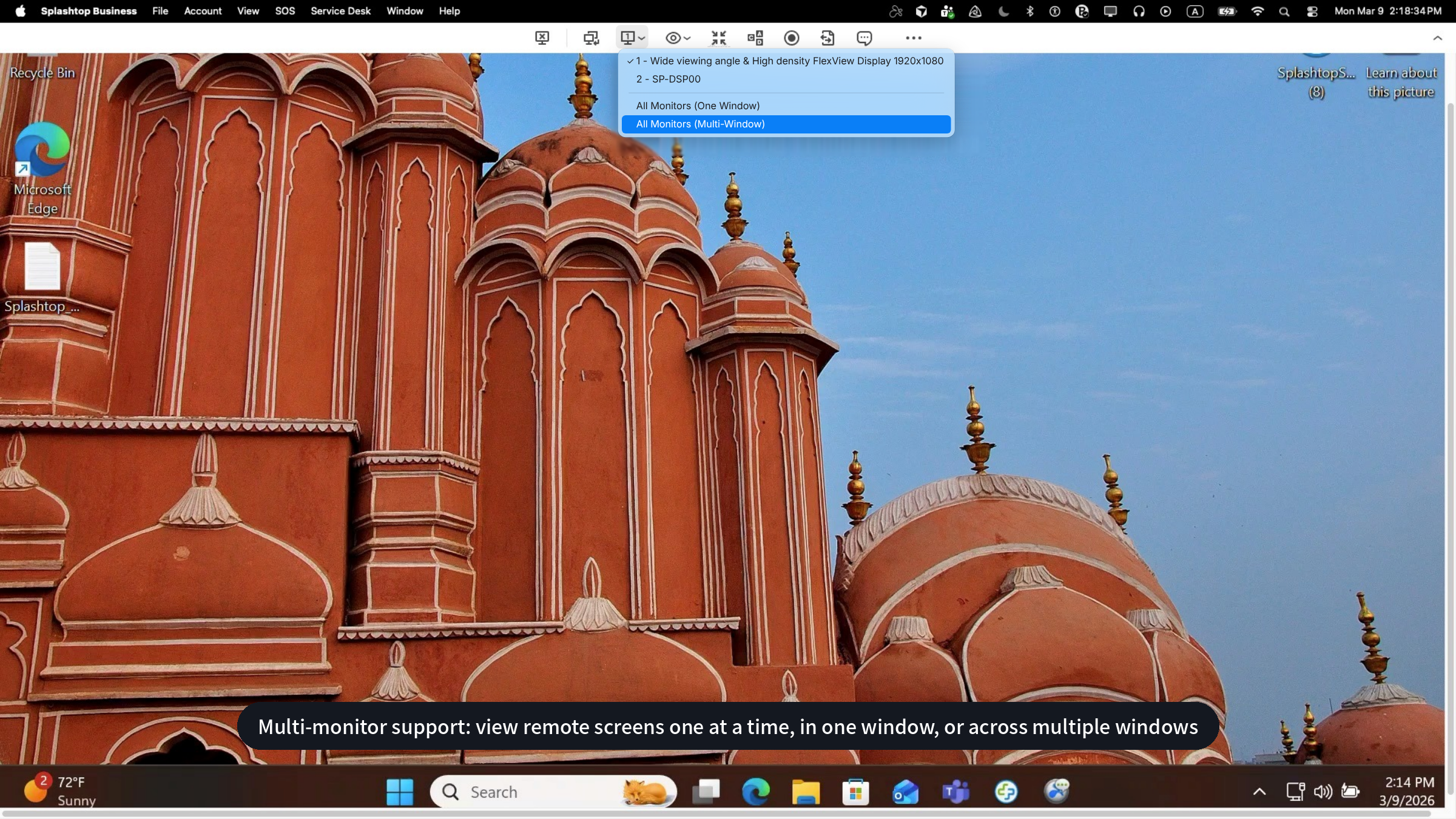Open the Service Desk menu
Viewport: 1456px width, 819px height.
[340, 11]
